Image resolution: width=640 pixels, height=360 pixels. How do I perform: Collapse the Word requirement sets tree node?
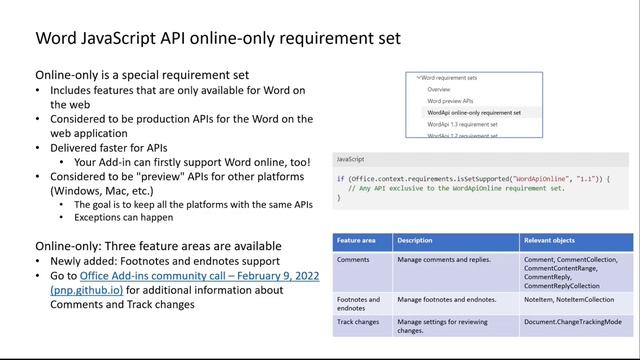point(418,77)
